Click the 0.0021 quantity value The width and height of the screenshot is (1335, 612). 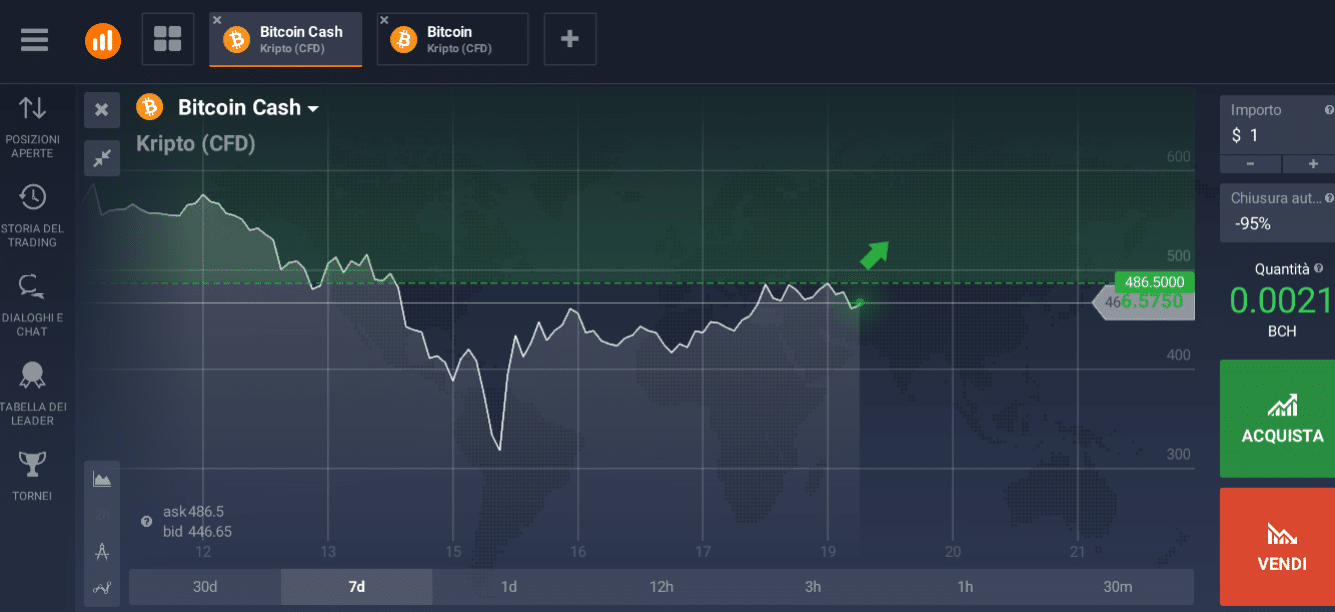pyautogui.click(x=1282, y=301)
